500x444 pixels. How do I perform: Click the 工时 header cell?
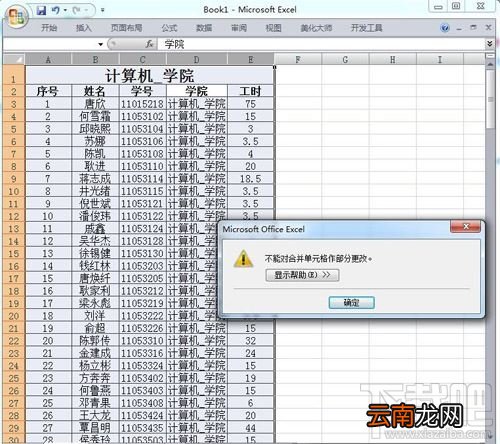[250, 91]
